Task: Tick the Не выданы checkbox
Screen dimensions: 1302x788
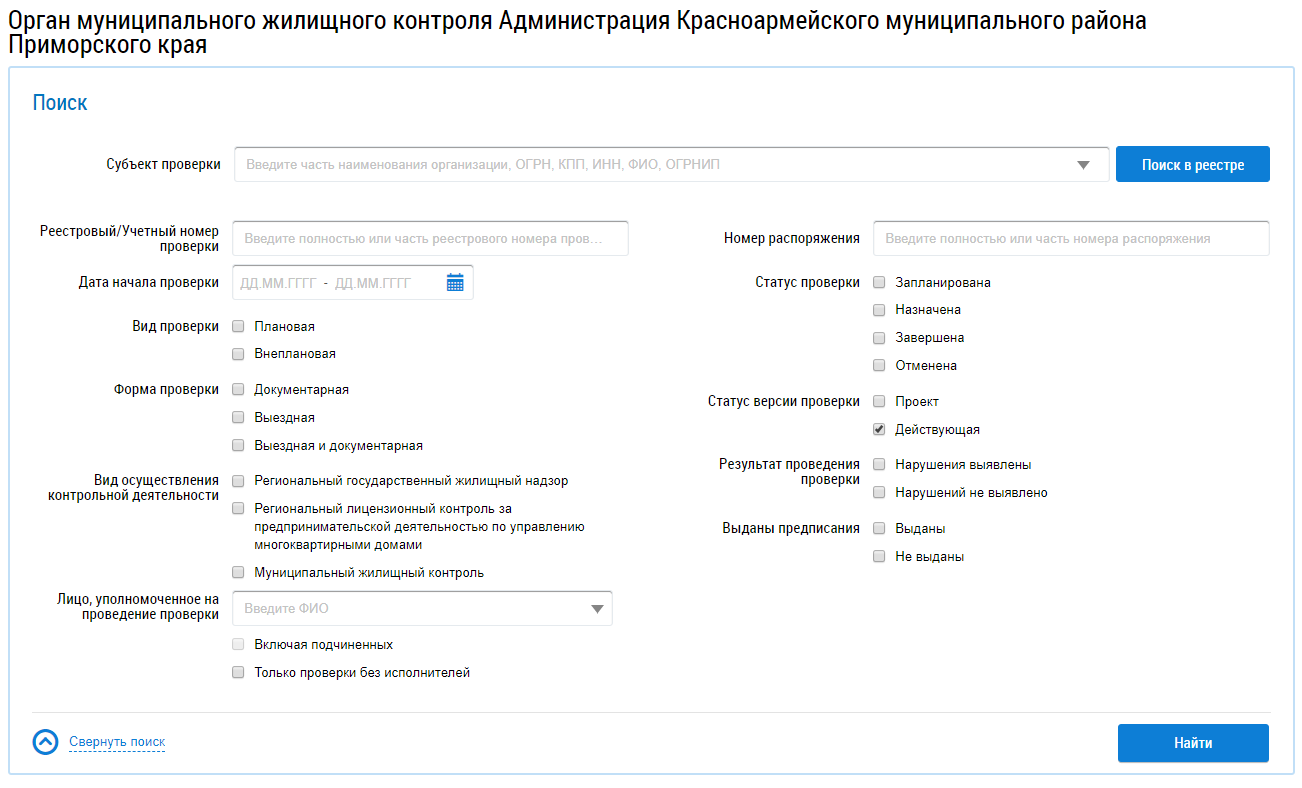Action: pos(879,557)
